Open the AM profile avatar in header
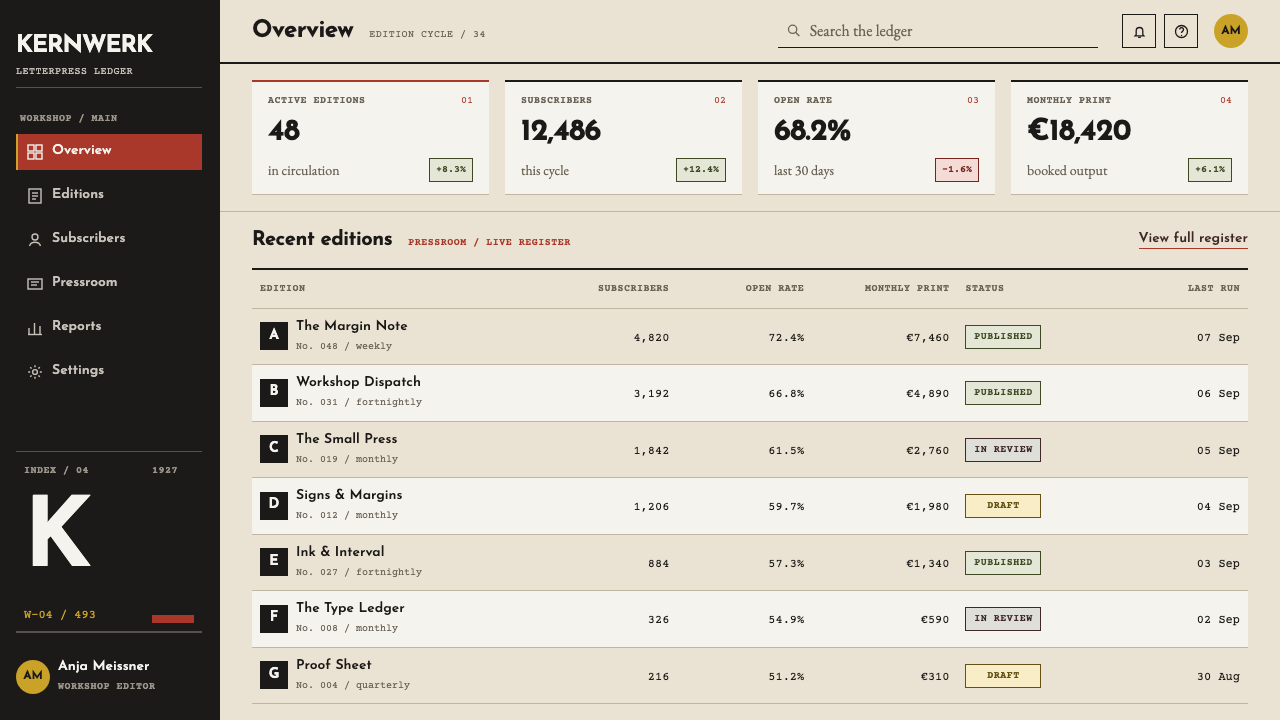 click(1231, 31)
